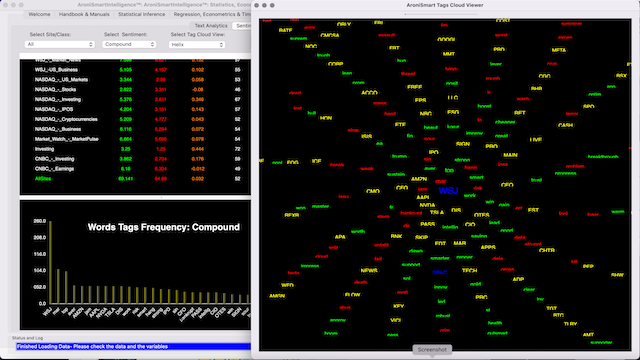The image size is (640, 360).
Task: Open the Regression, Econometrics tab
Action: coord(212,14)
